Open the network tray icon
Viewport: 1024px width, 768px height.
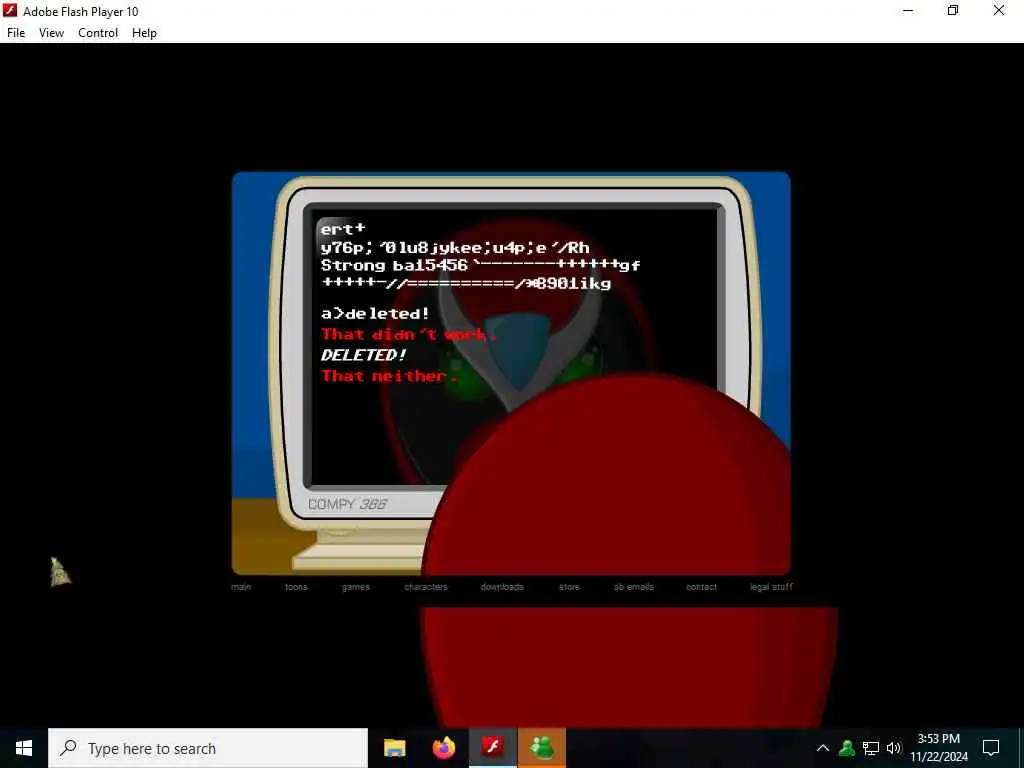[x=871, y=748]
